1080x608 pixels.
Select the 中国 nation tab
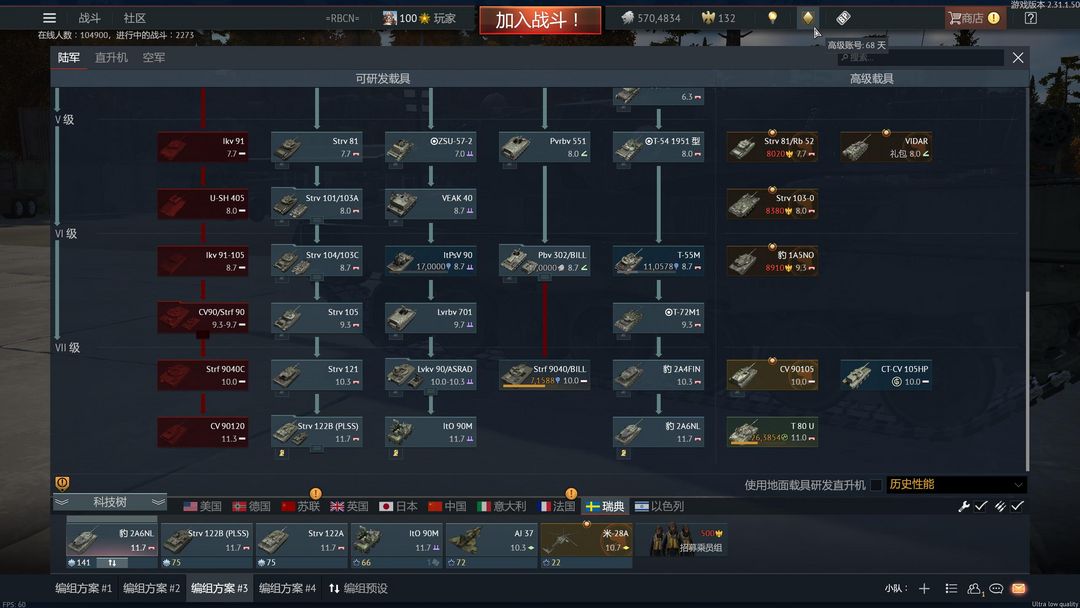[x=447, y=506]
